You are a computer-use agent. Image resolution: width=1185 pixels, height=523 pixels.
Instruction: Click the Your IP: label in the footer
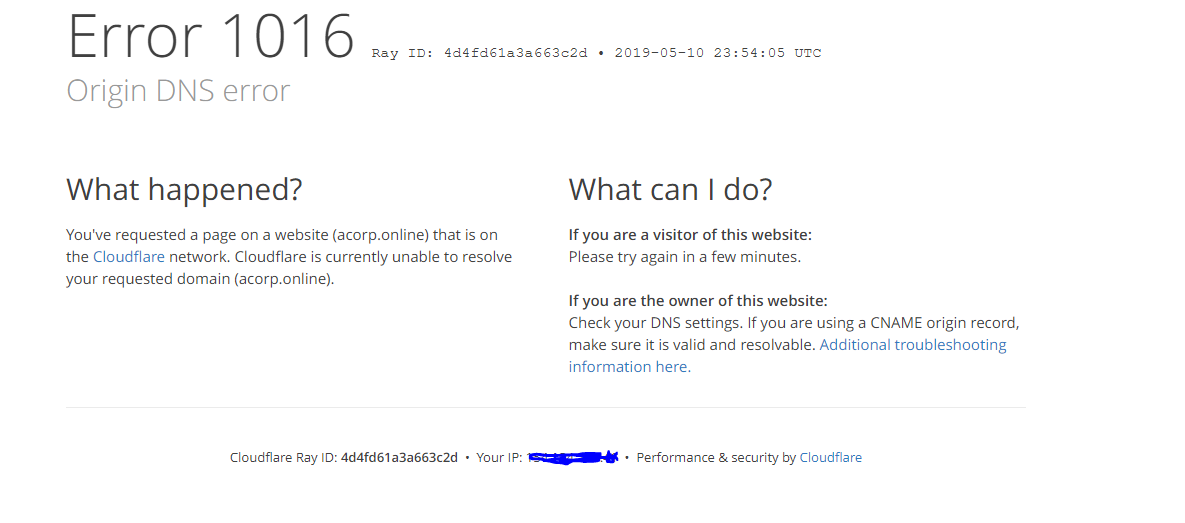(x=499, y=458)
